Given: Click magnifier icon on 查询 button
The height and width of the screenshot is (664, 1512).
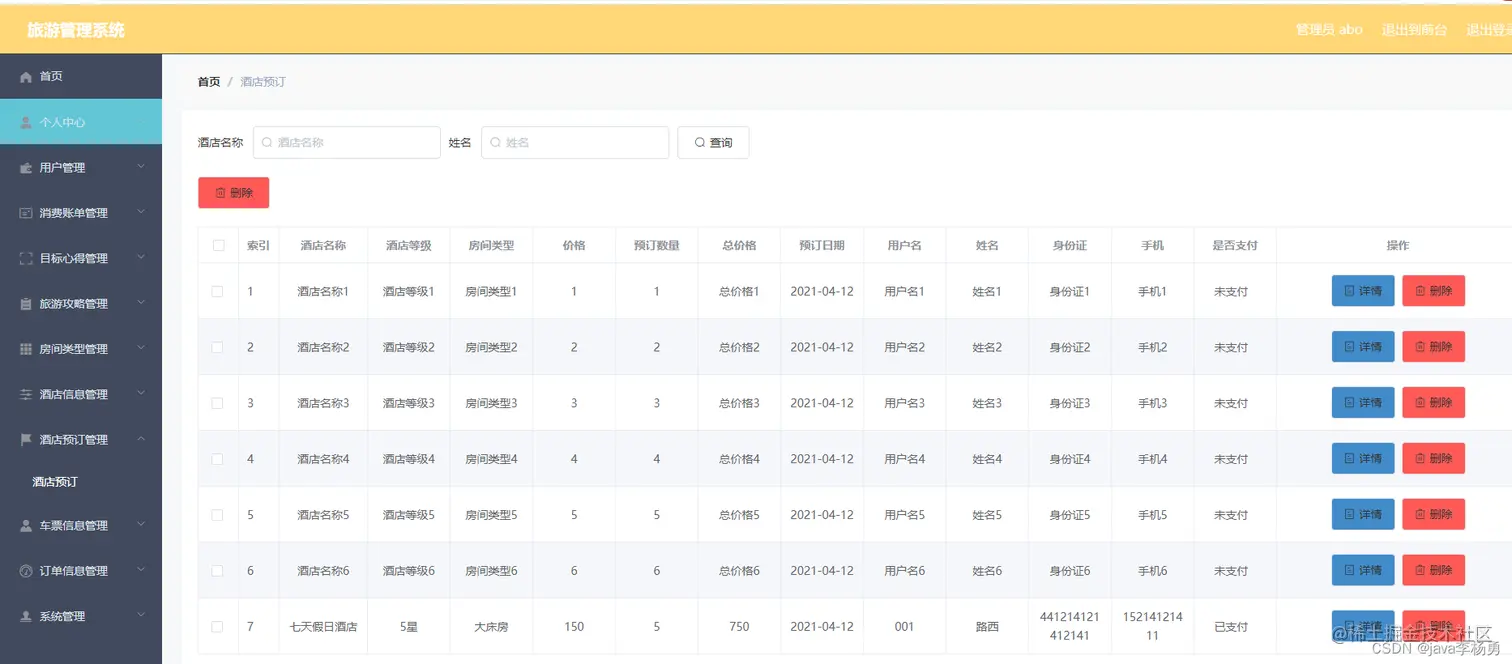Looking at the screenshot, I should 699,143.
